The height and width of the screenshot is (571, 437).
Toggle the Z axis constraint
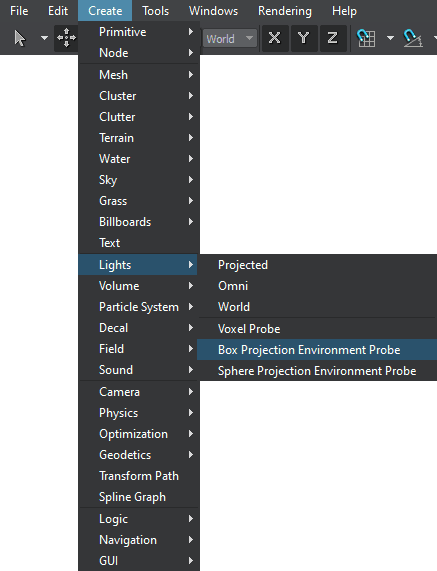(x=332, y=38)
